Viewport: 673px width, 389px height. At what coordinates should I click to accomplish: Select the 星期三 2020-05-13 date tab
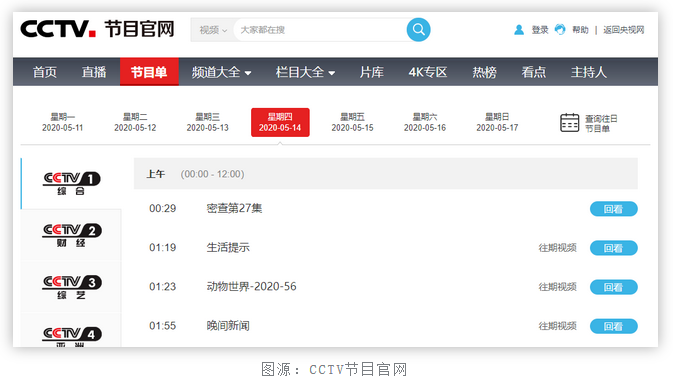pos(208,122)
